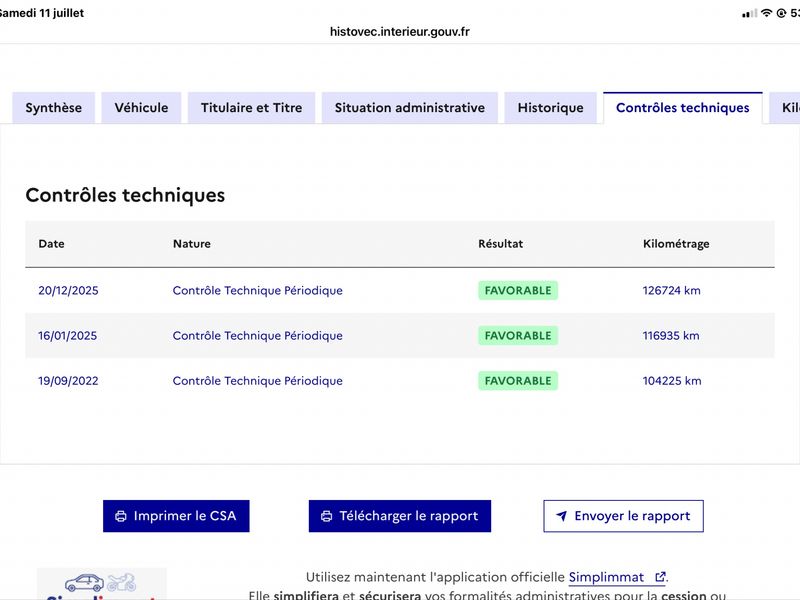Click the printer icon in Télécharger le rapport
The height and width of the screenshot is (600, 800).
pos(327,516)
